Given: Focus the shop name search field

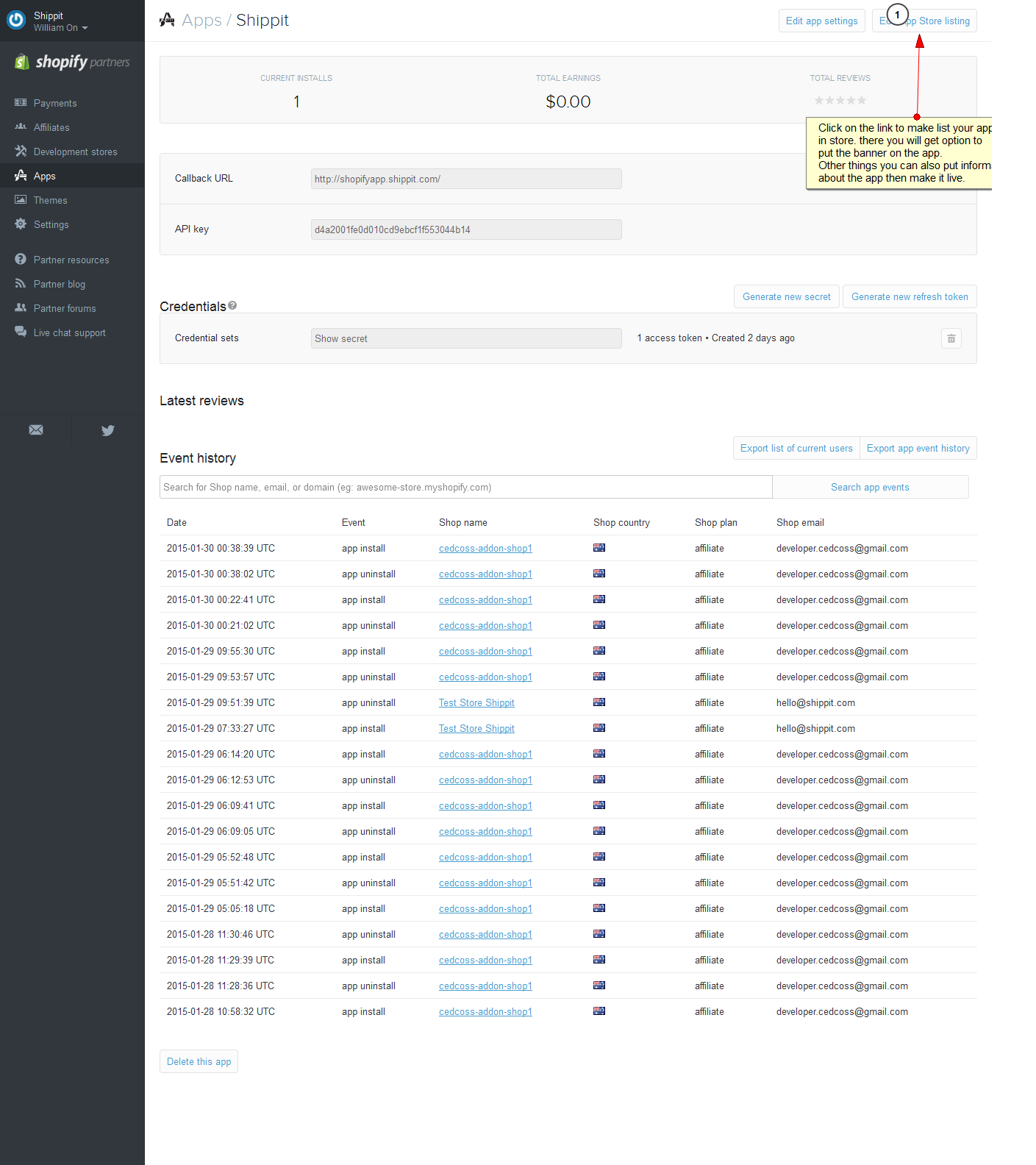Looking at the screenshot, I should pyautogui.click(x=466, y=487).
